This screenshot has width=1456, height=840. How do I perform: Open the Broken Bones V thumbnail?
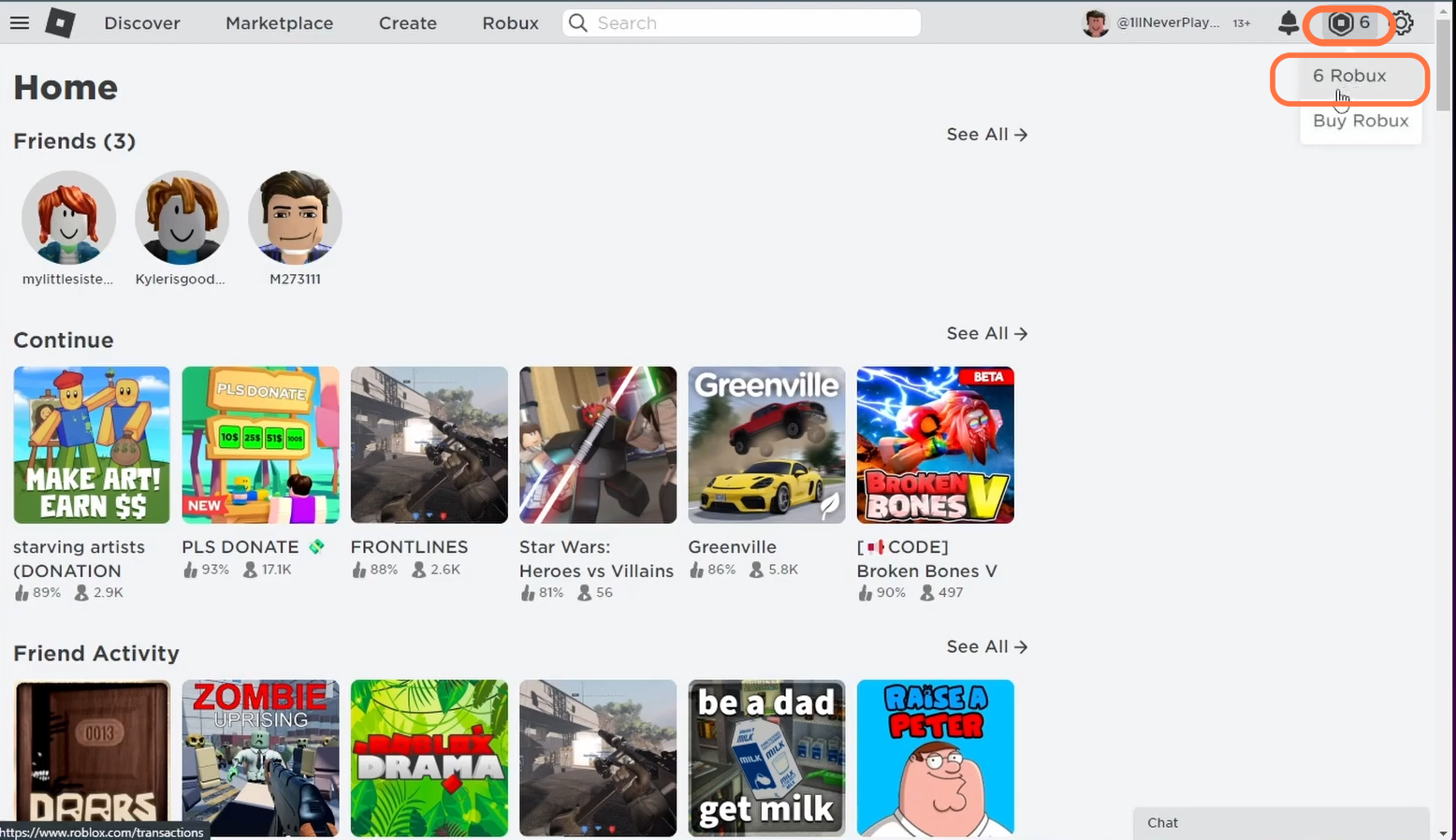pos(935,444)
